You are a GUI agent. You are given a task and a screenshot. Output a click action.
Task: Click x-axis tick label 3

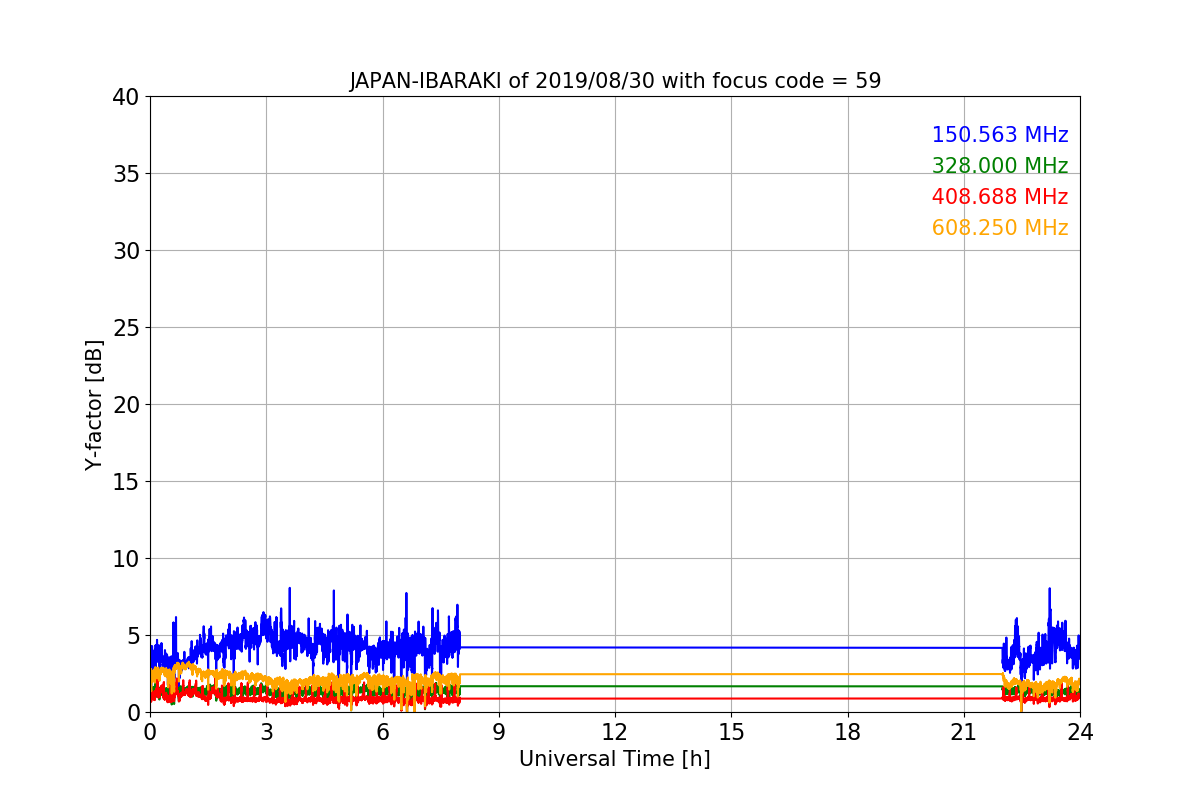[266, 732]
